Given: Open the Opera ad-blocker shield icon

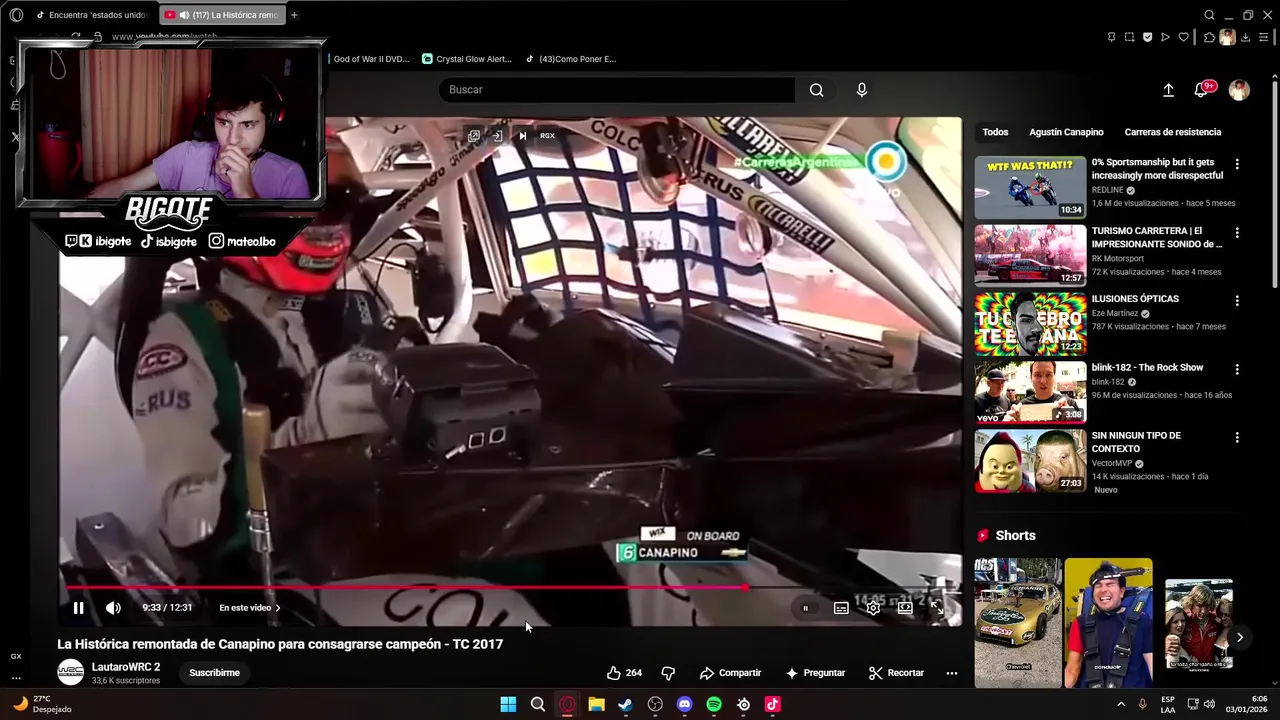Looking at the screenshot, I should (x=1148, y=37).
